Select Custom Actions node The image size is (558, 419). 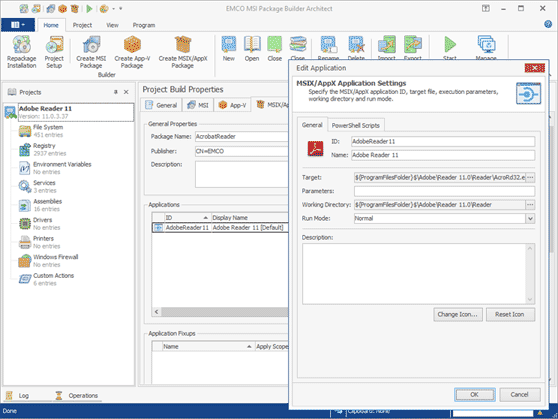47,279
